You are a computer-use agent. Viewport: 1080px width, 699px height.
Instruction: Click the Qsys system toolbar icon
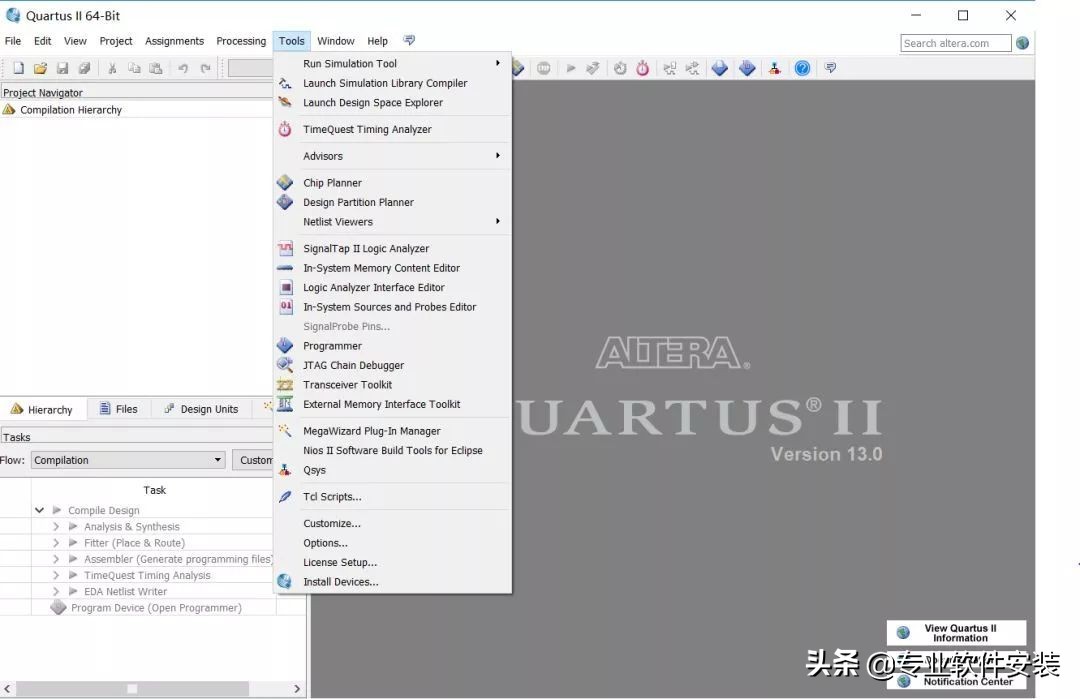775,68
